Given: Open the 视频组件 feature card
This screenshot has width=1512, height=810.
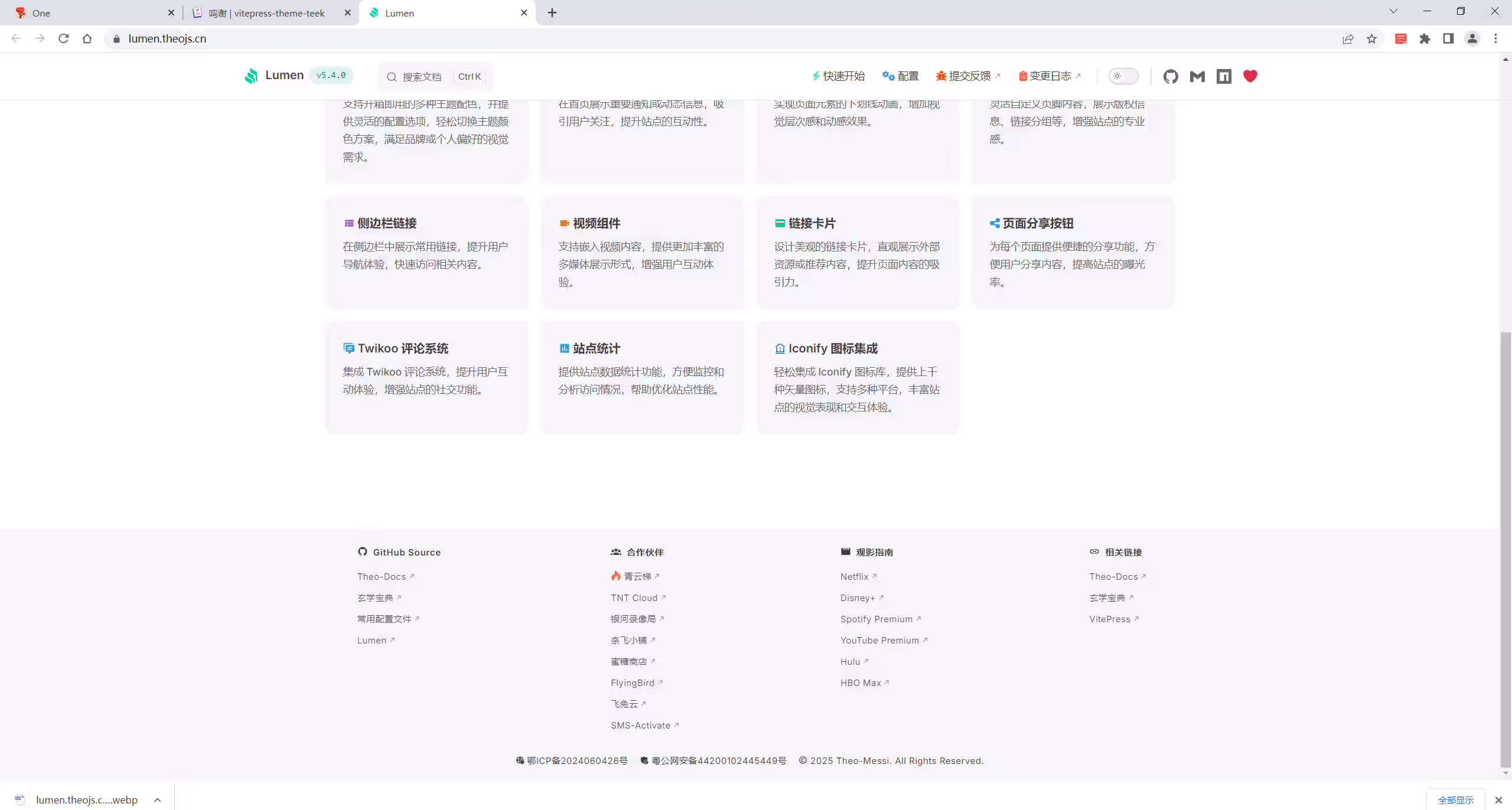Looking at the screenshot, I should tap(643, 253).
